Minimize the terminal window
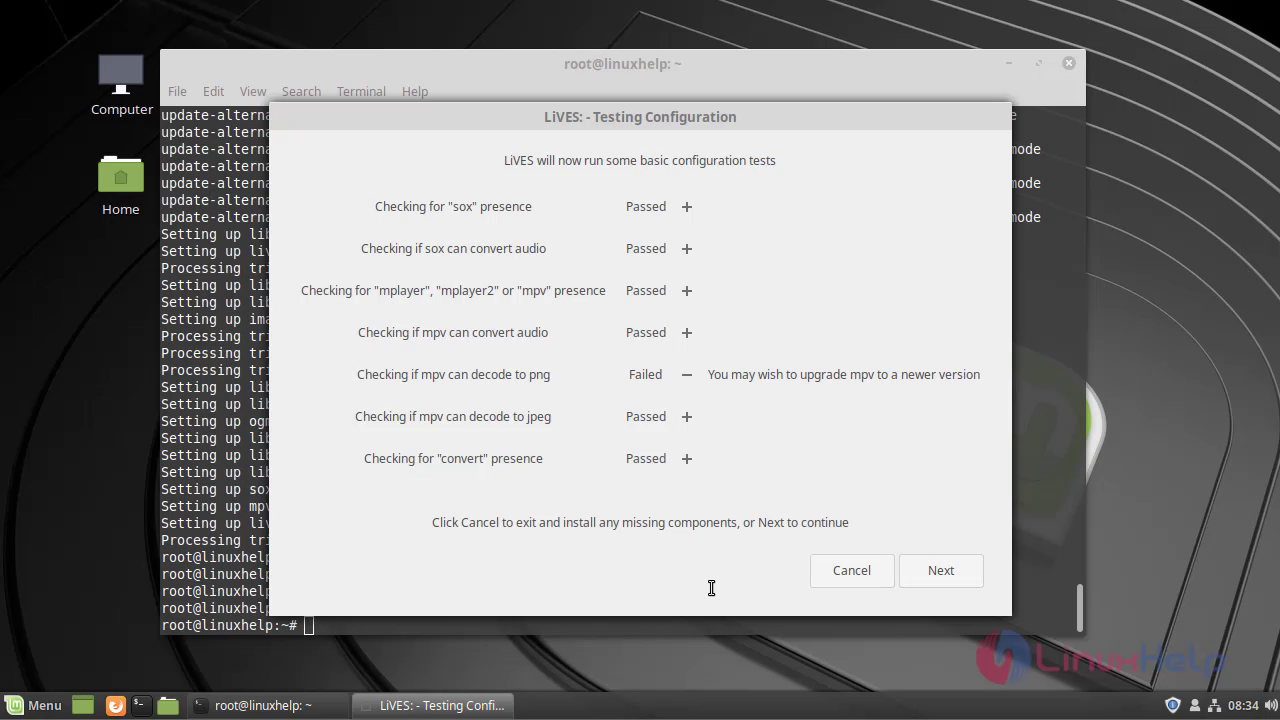The width and height of the screenshot is (1280, 720). point(1010,63)
